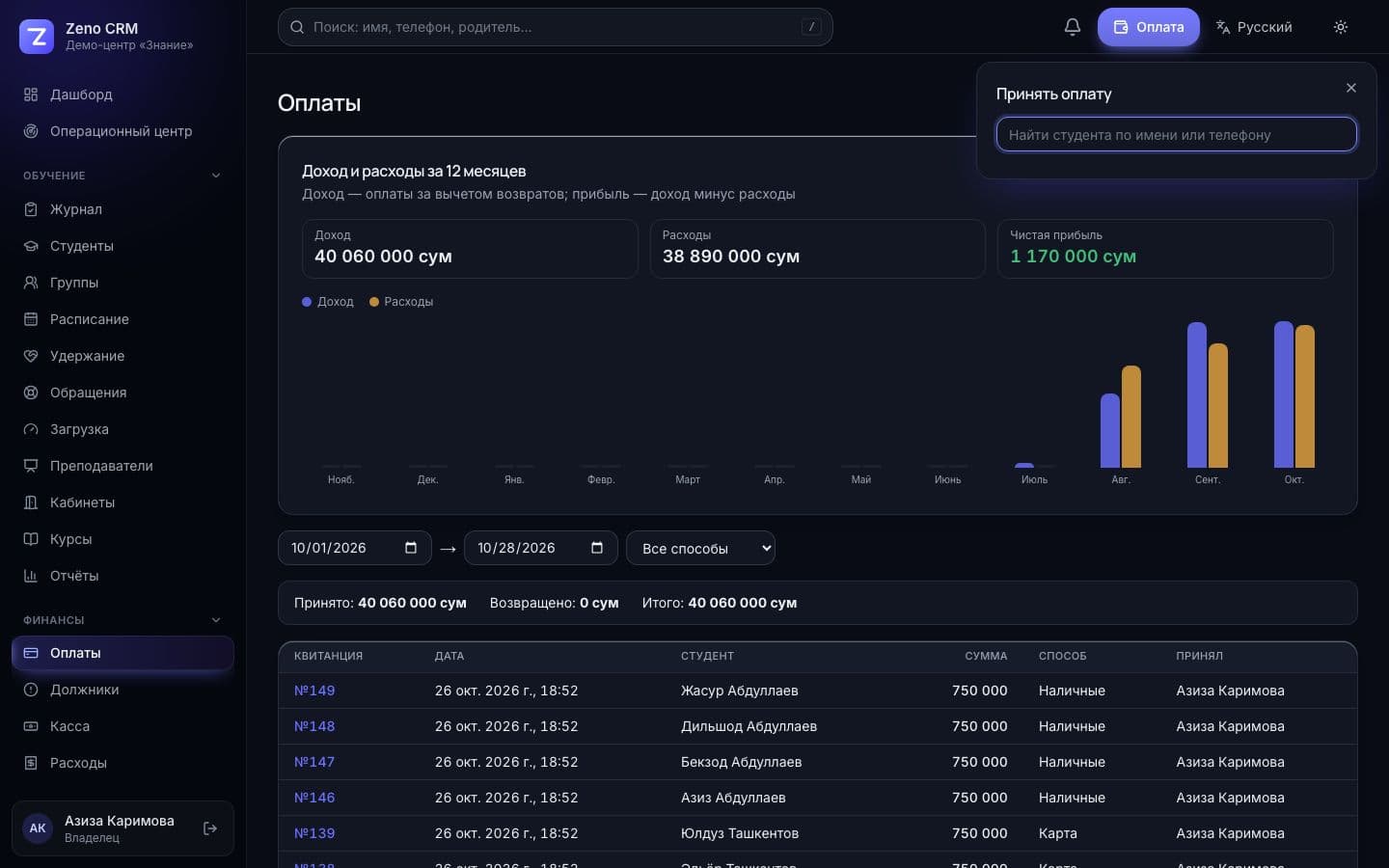Click the Азиза Каримова profile avatar
The image size is (1389, 868).
(x=38, y=828)
